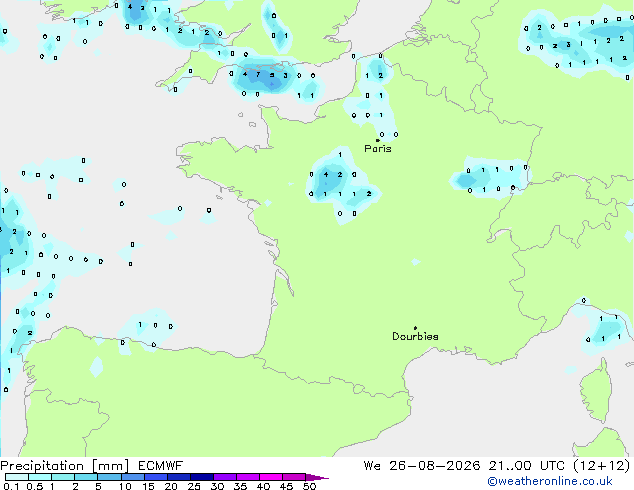Click the Dourbies location label
634x490 pixels.
(415, 336)
